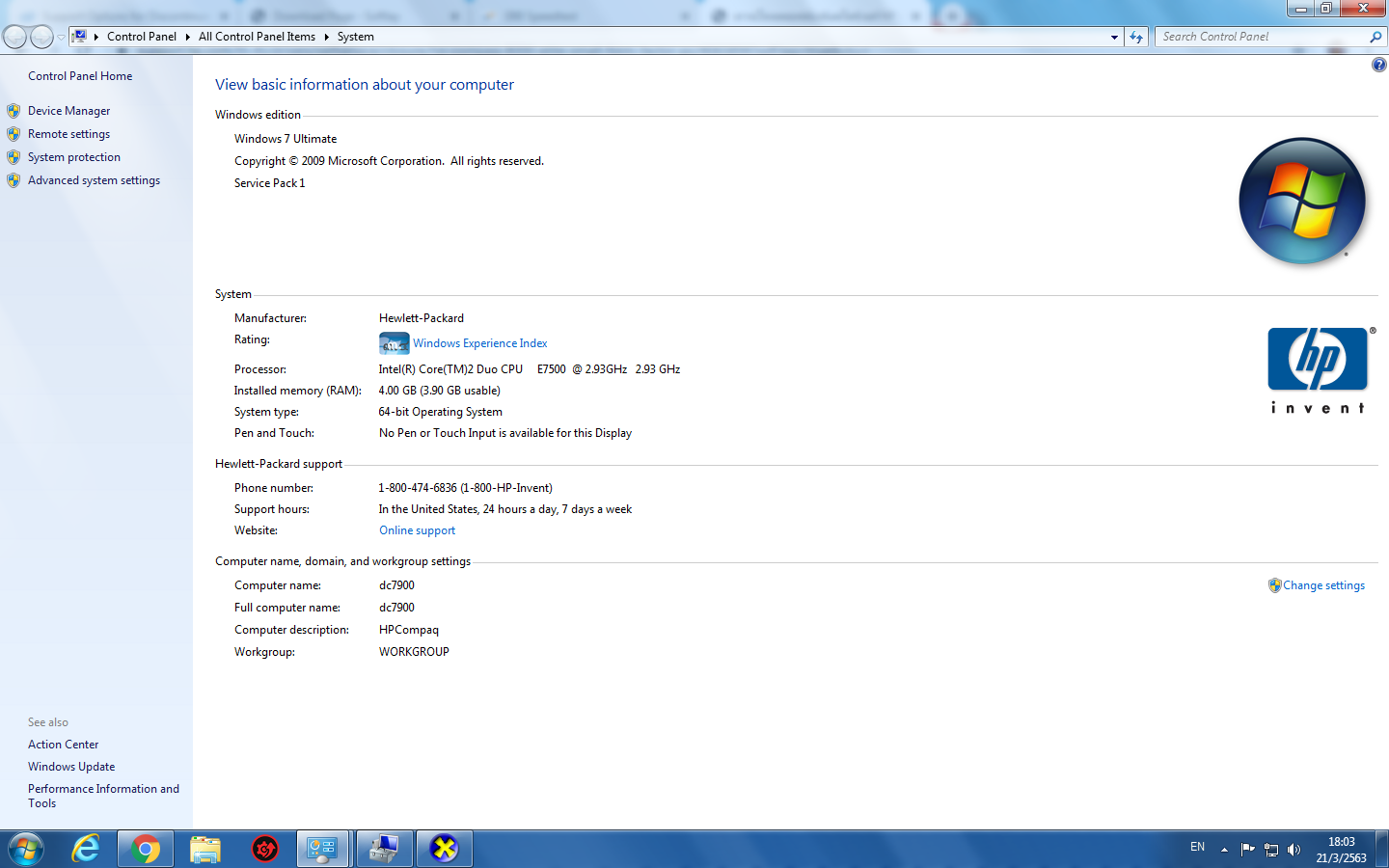Viewport: 1389px width, 868px height.
Task: Click System breadcrumb in address bar
Action: [355, 37]
